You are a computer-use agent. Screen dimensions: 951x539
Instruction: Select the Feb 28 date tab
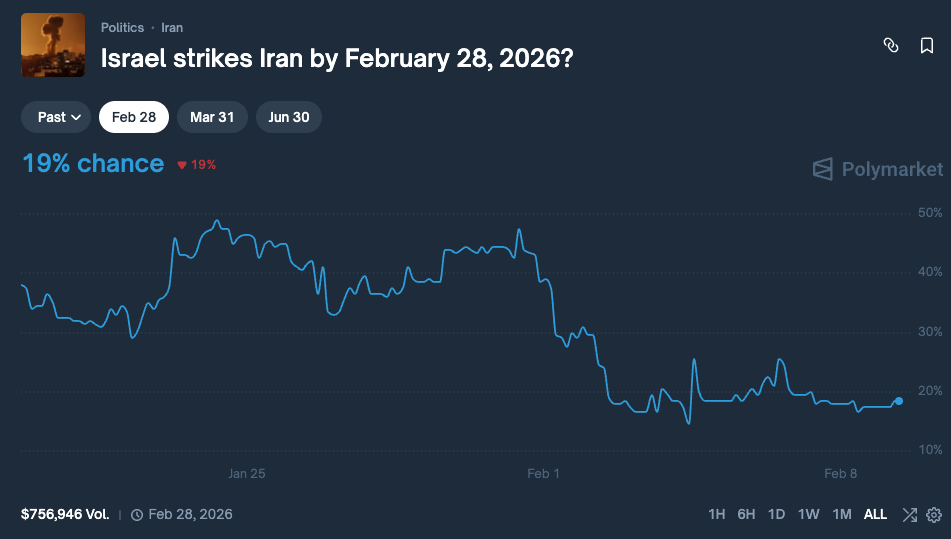(134, 117)
